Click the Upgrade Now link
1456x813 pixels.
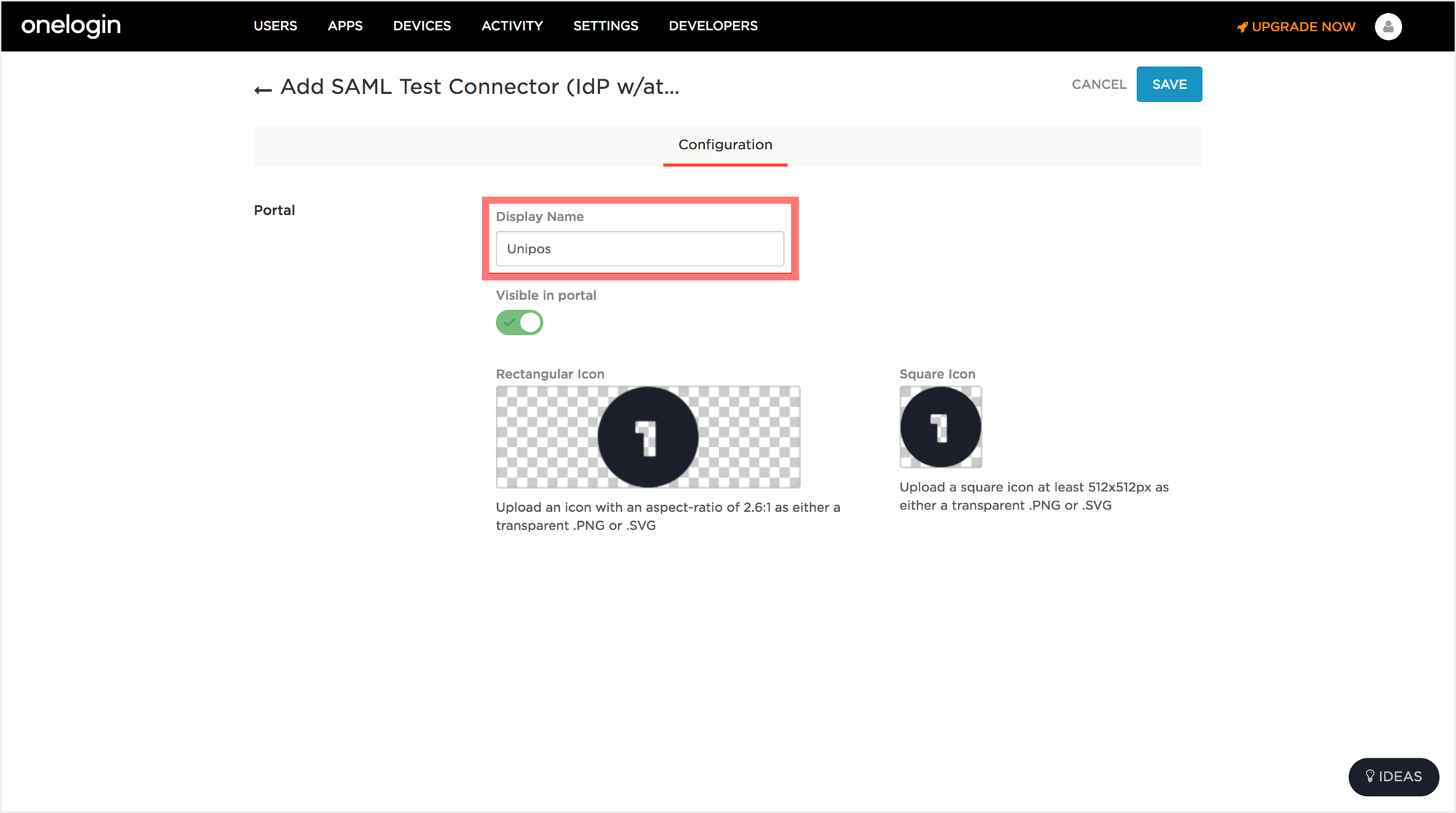click(x=1303, y=27)
